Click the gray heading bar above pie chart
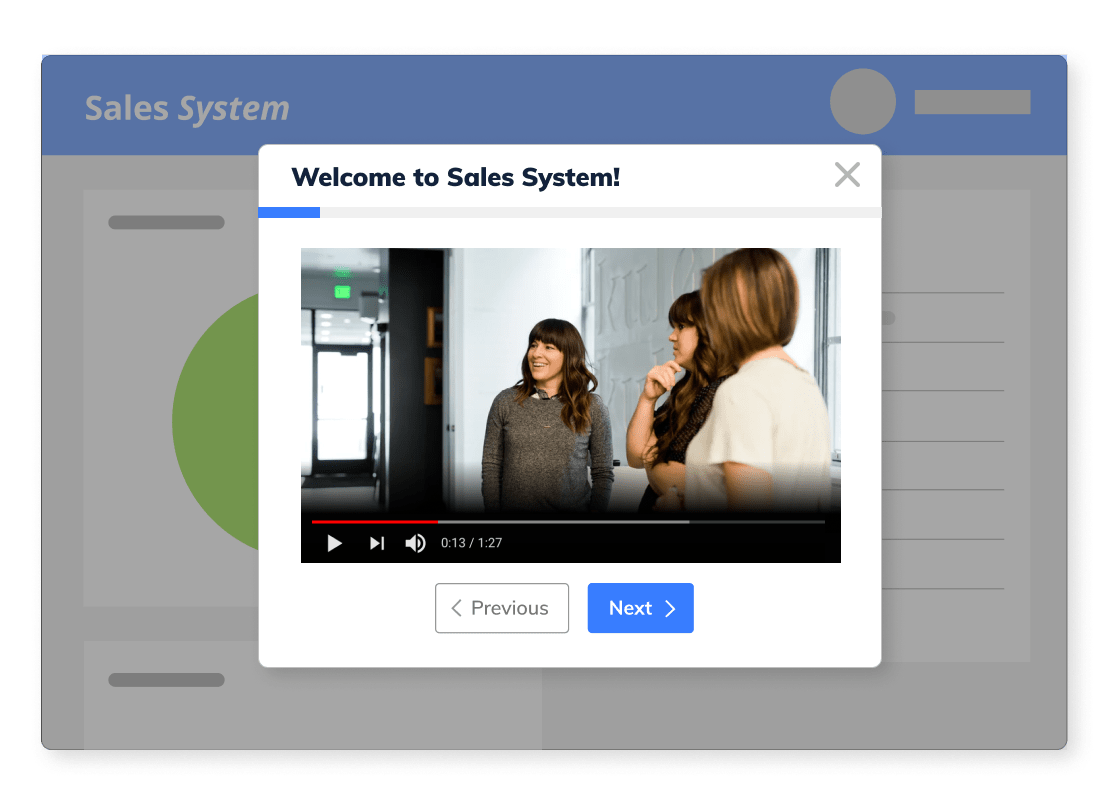The width and height of the screenshot is (1108, 805). pos(166,223)
